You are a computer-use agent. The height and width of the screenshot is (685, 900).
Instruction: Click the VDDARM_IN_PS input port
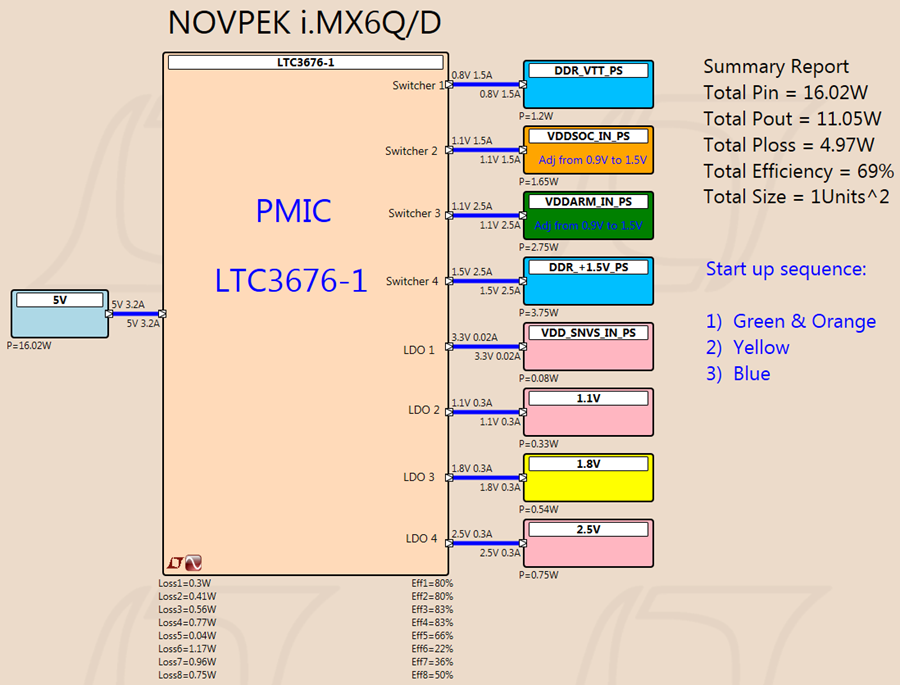click(x=523, y=215)
